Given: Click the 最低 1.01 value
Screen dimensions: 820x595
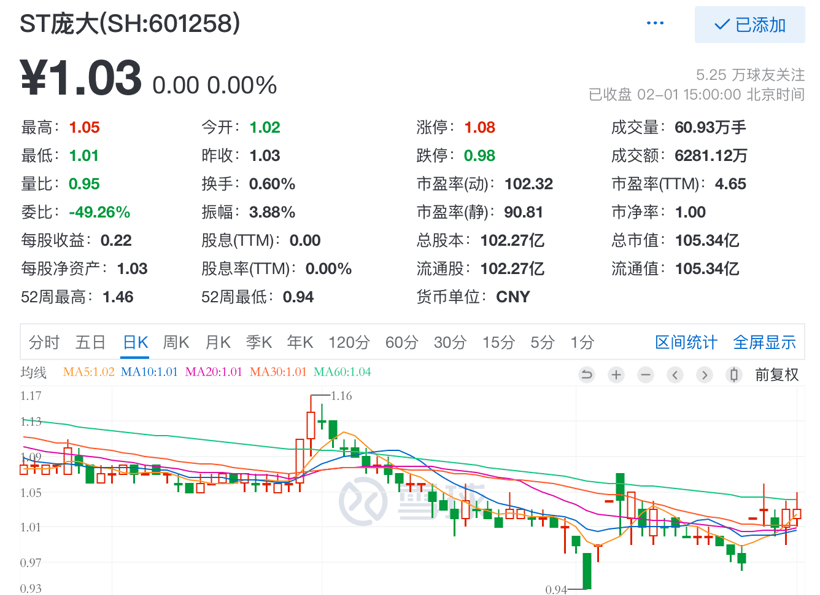Looking at the screenshot, I should pos(84,156).
